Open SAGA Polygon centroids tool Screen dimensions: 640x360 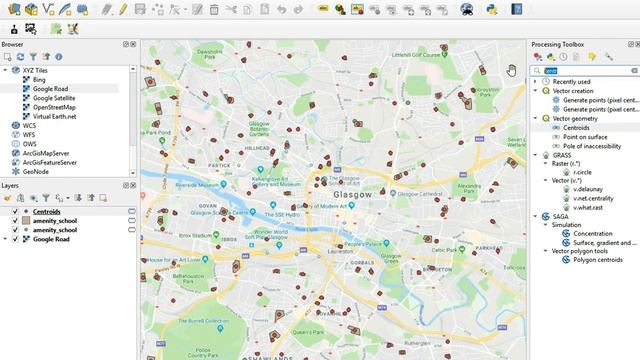coord(598,260)
